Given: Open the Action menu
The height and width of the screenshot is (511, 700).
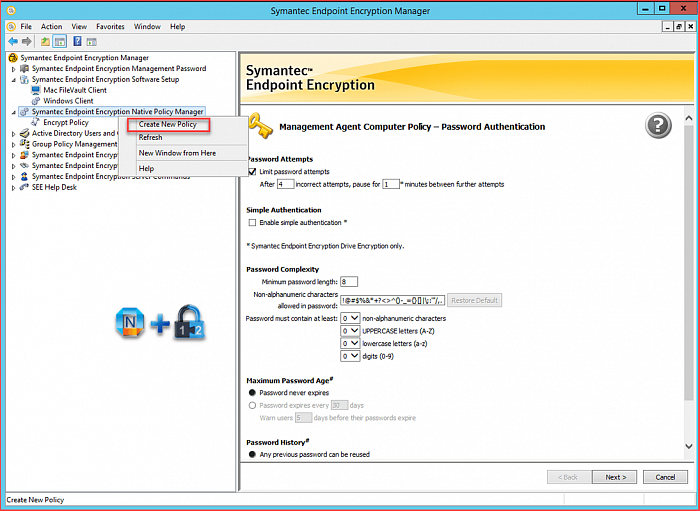Looking at the screenshot, I should [51, 27].
